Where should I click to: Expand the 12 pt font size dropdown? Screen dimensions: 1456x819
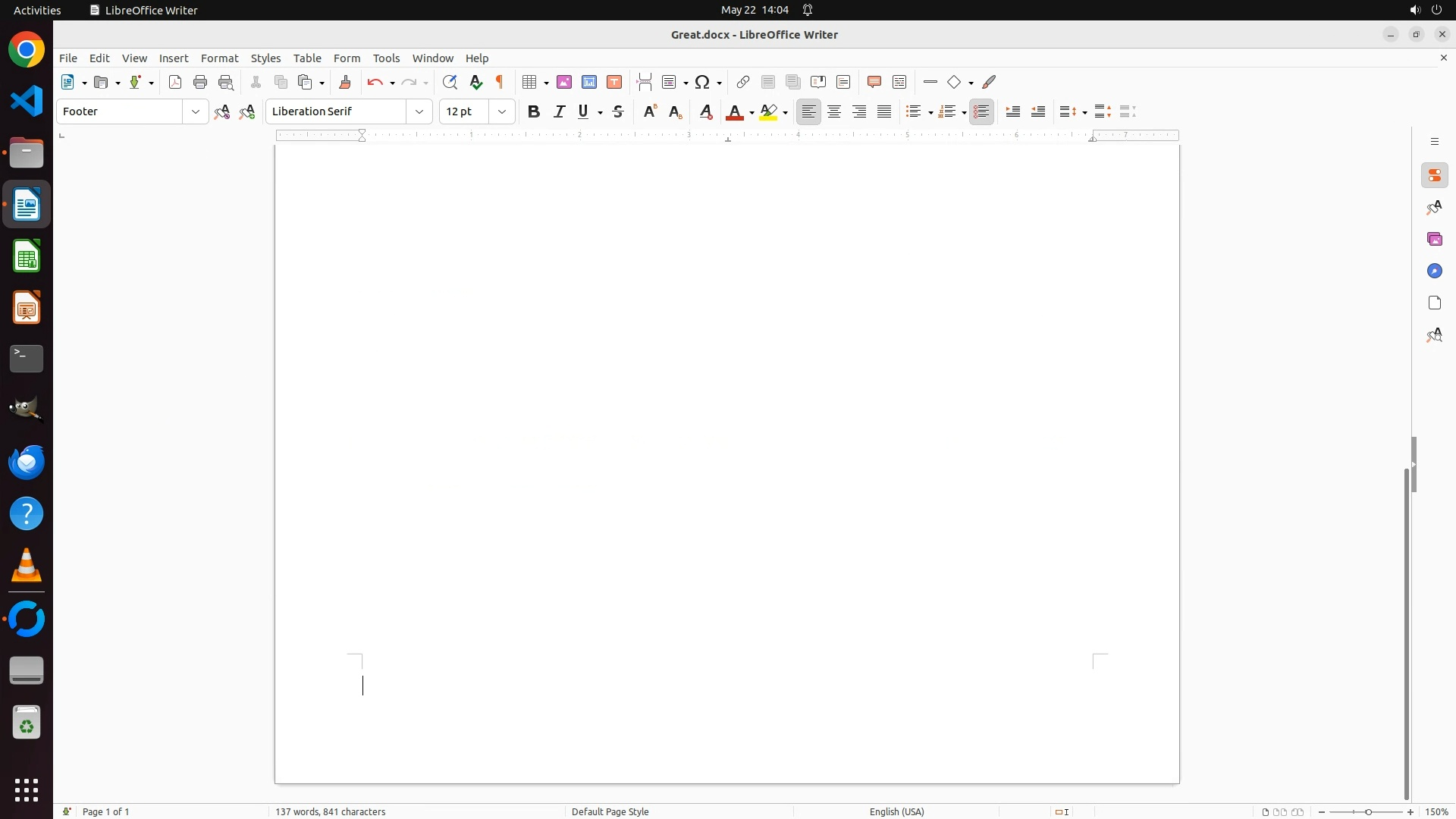[x=502, y=111]
